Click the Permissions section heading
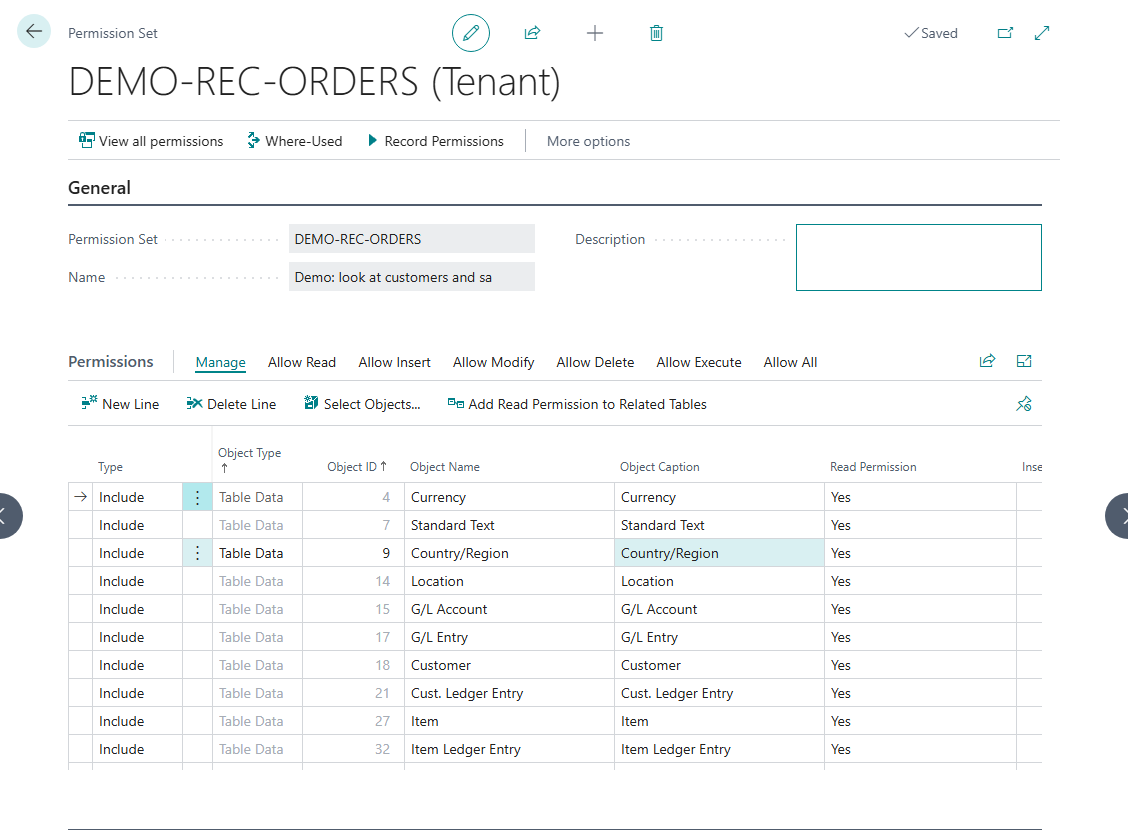This screenshot has height=830, width=1128. coord(111,362)
